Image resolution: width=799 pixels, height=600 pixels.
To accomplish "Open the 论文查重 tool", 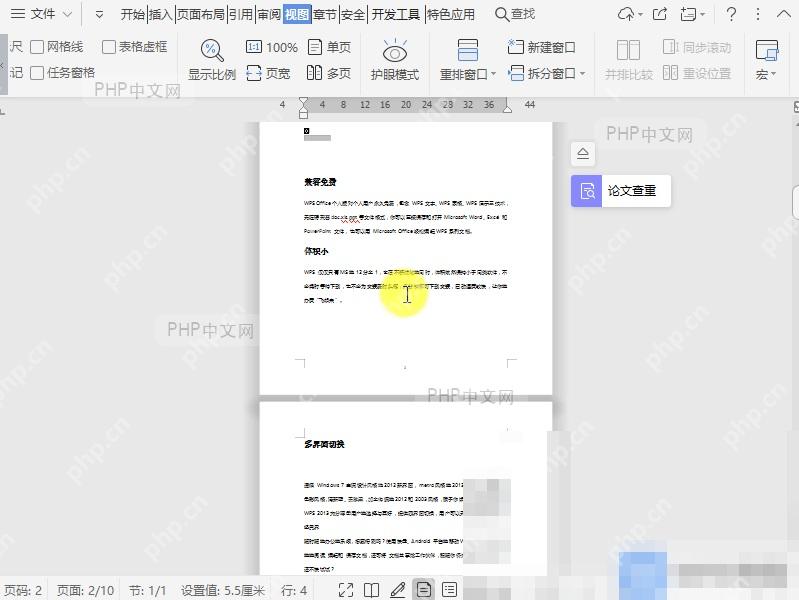I will click(x=621, y=191).
